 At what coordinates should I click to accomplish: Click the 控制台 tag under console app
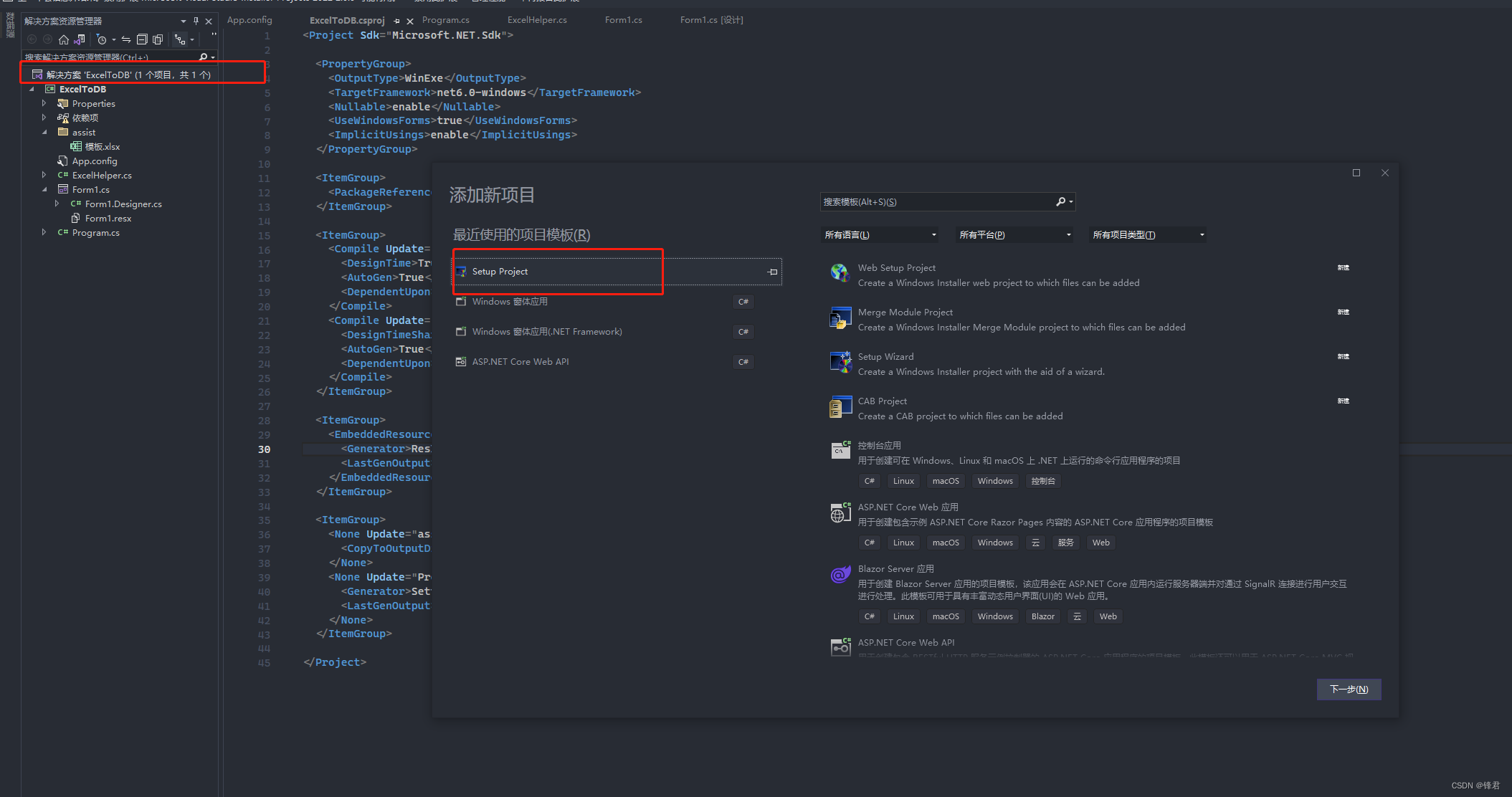point(1042,481)
